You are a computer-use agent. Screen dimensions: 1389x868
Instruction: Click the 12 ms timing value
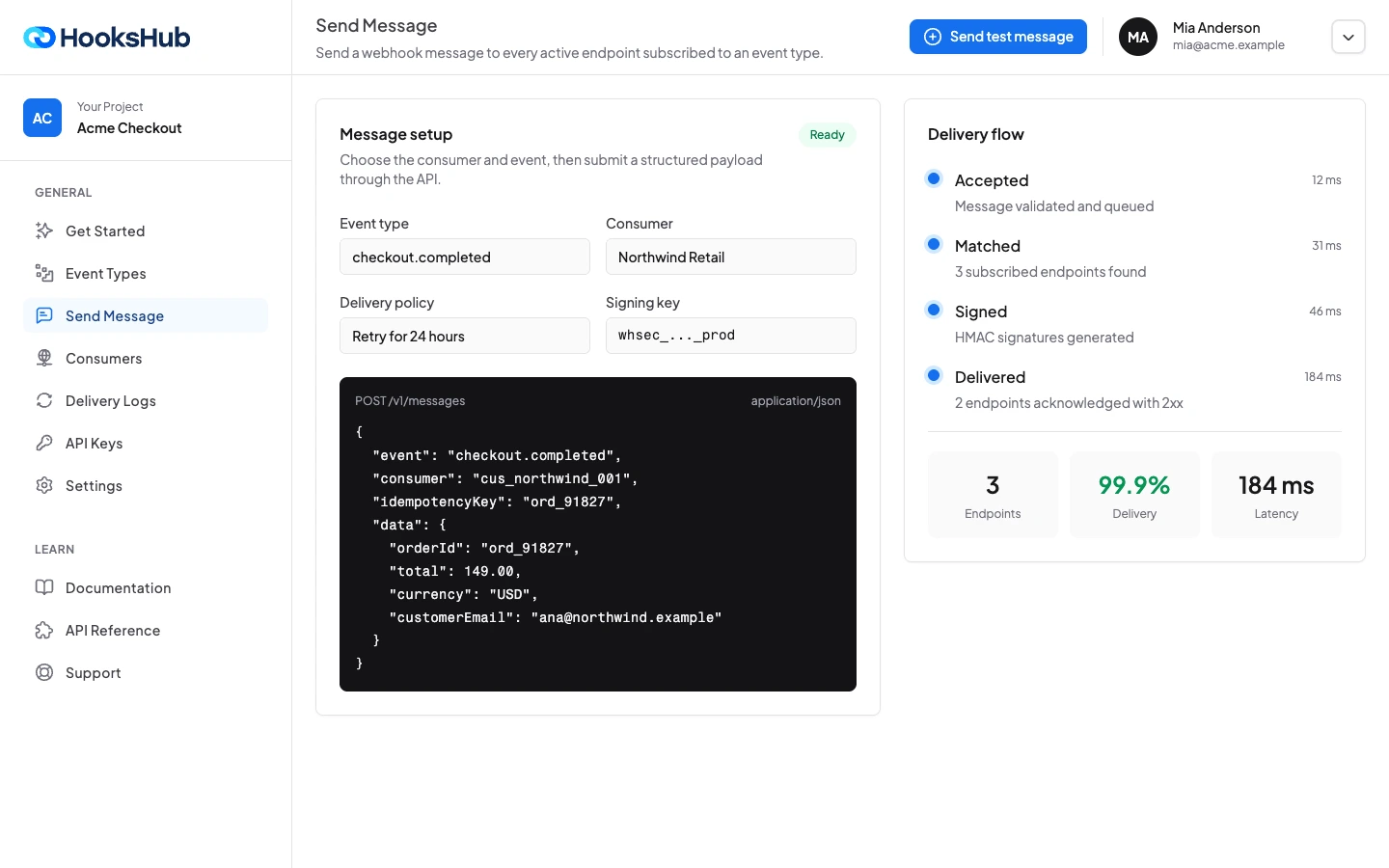[1326, 180]
